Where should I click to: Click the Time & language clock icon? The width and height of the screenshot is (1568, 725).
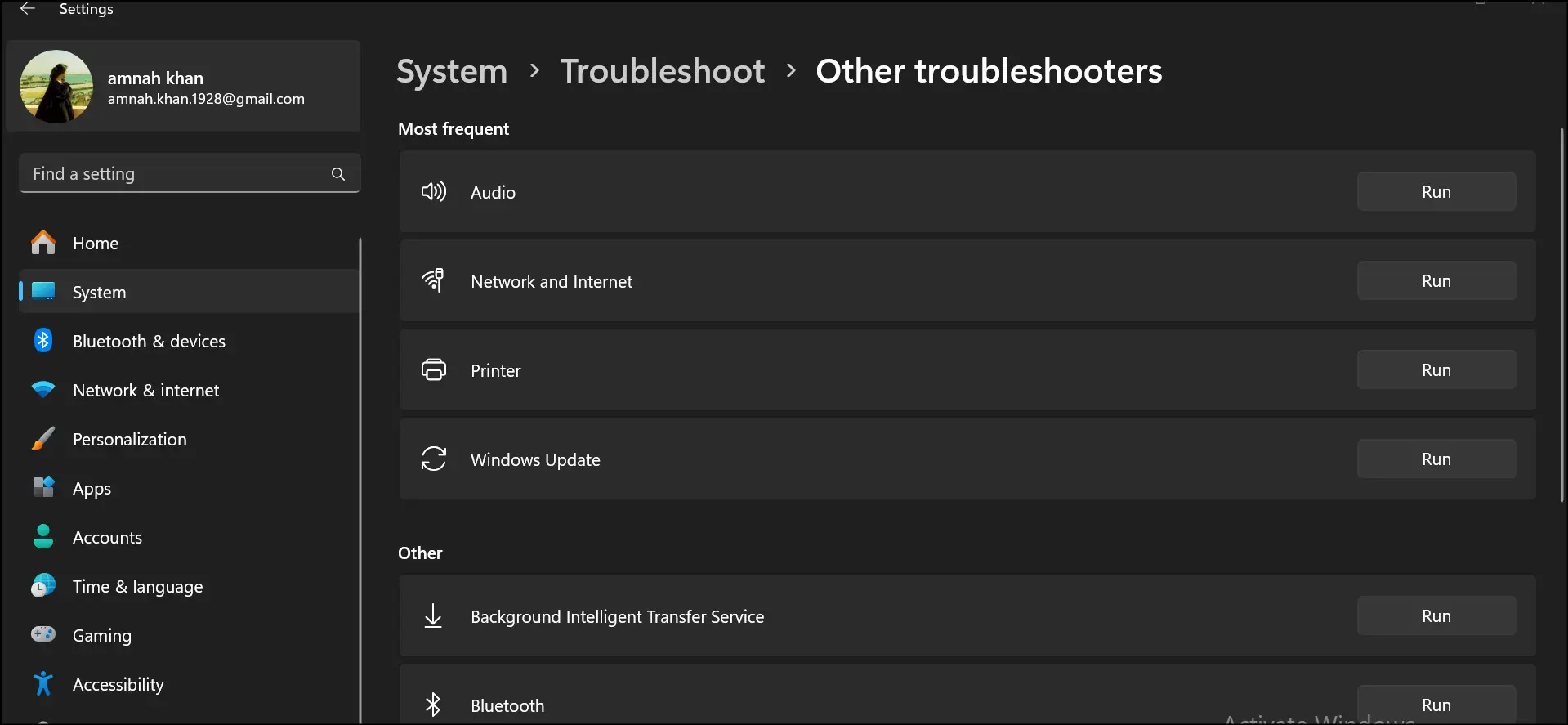click(43, 586)
